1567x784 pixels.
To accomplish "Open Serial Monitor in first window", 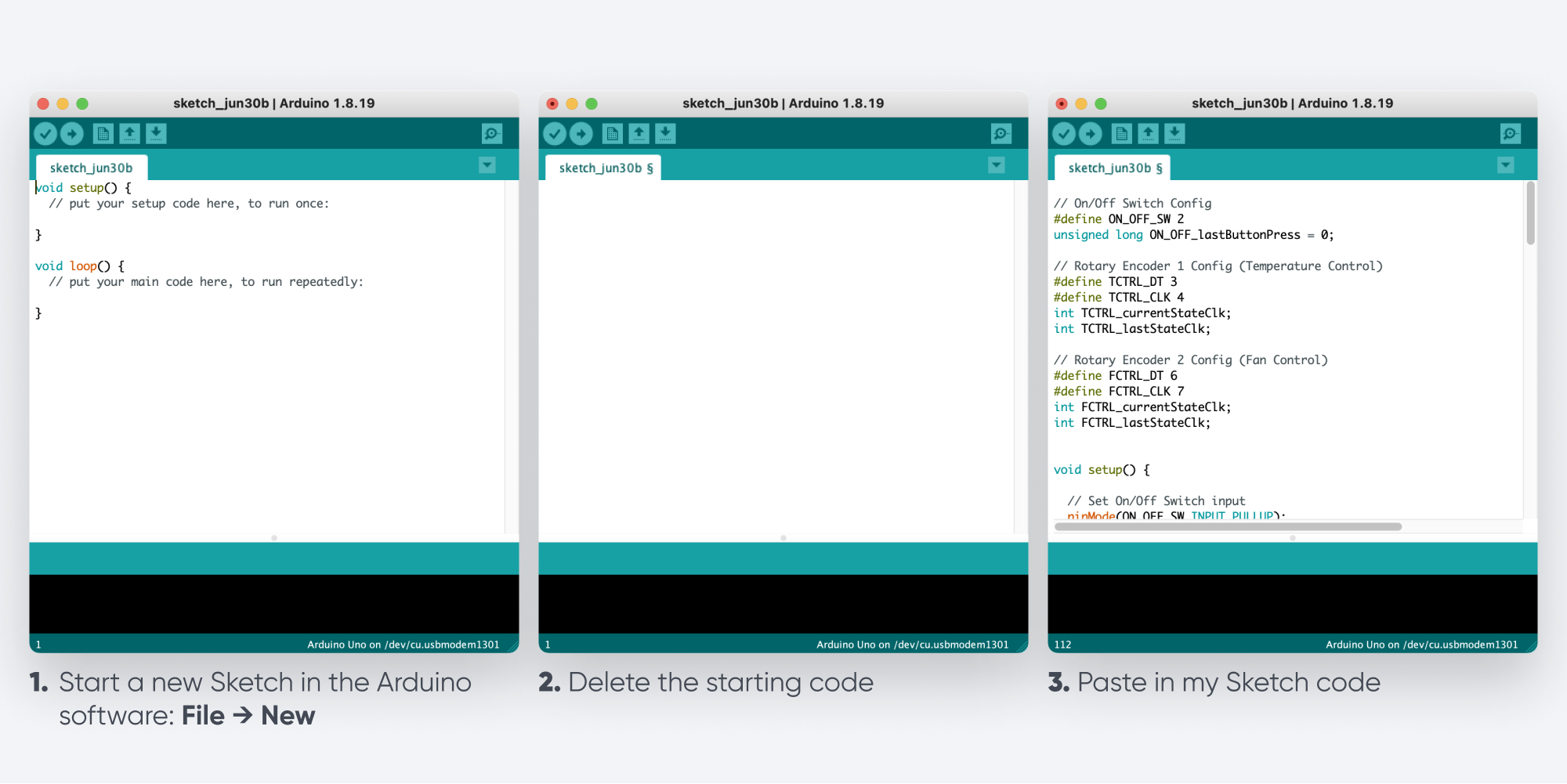I will [492, 134].
